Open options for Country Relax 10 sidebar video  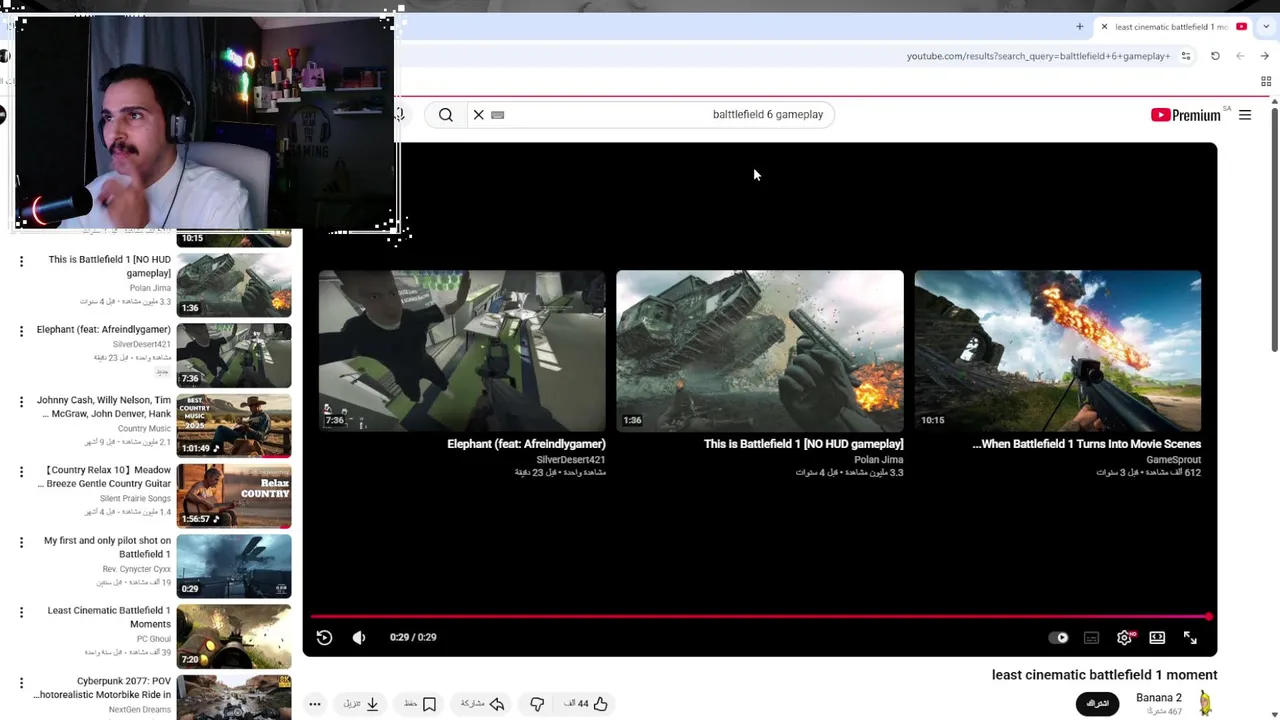click(21, 471)
